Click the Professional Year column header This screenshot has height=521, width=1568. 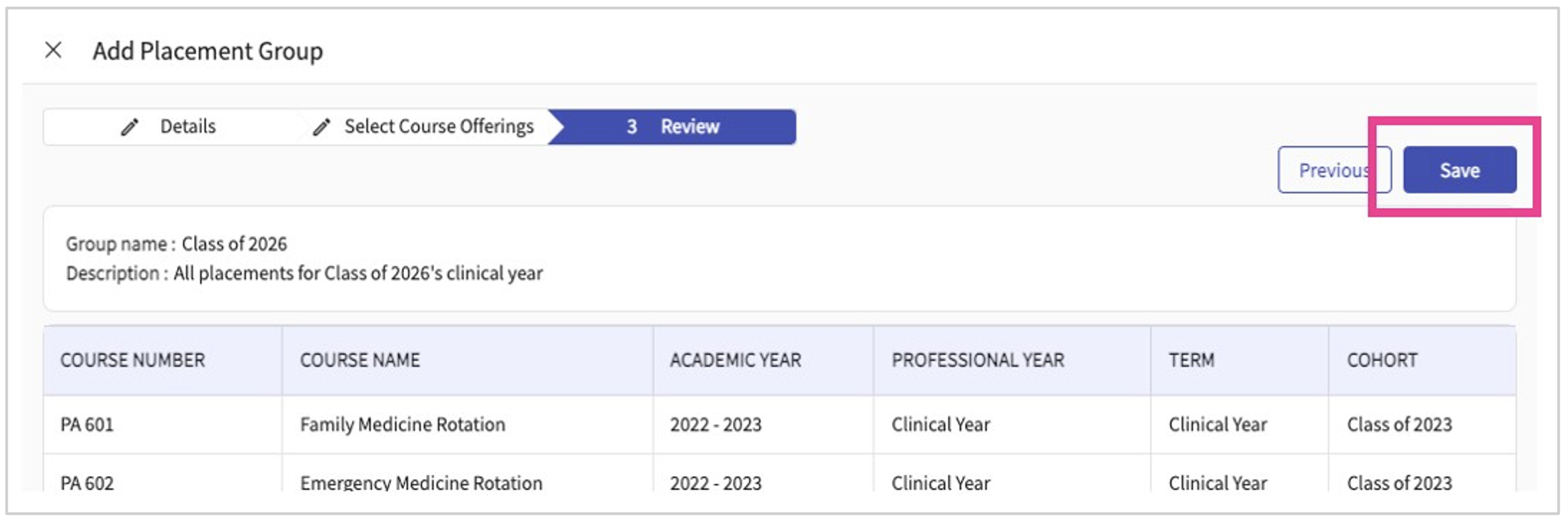click(x=978, y=360)
